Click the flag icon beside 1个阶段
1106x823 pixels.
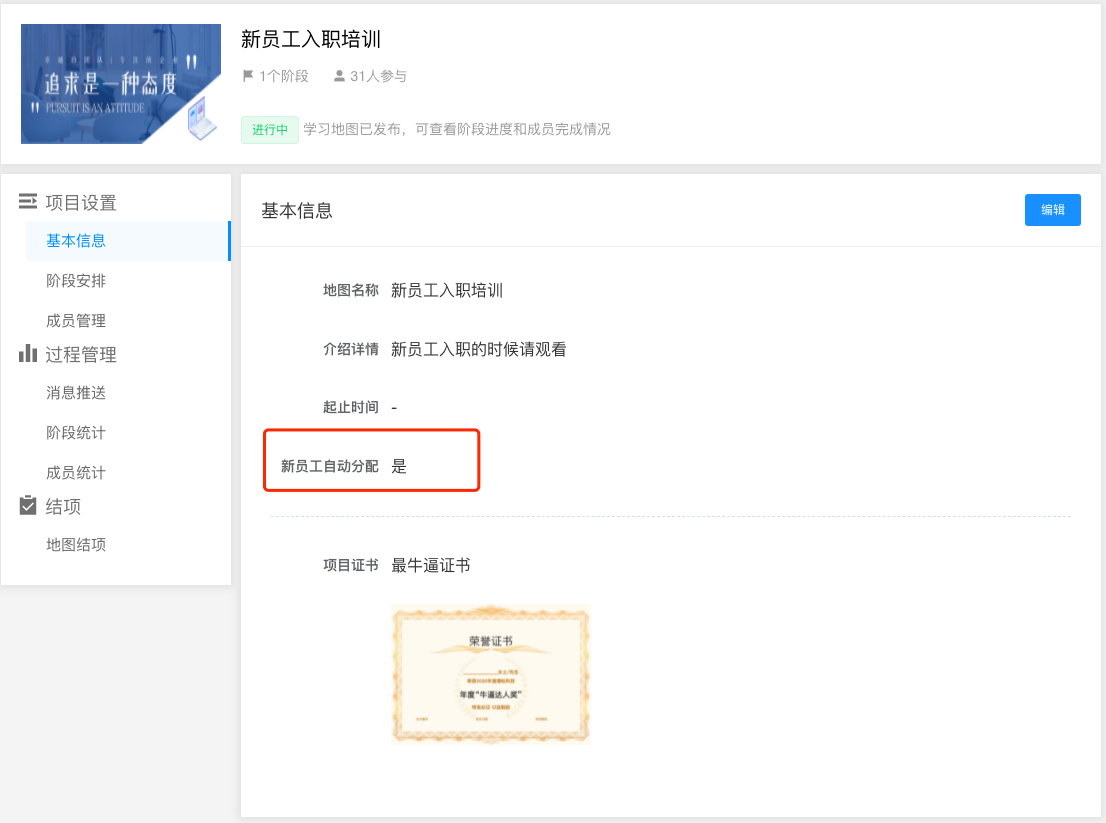(x=248, y=75)
